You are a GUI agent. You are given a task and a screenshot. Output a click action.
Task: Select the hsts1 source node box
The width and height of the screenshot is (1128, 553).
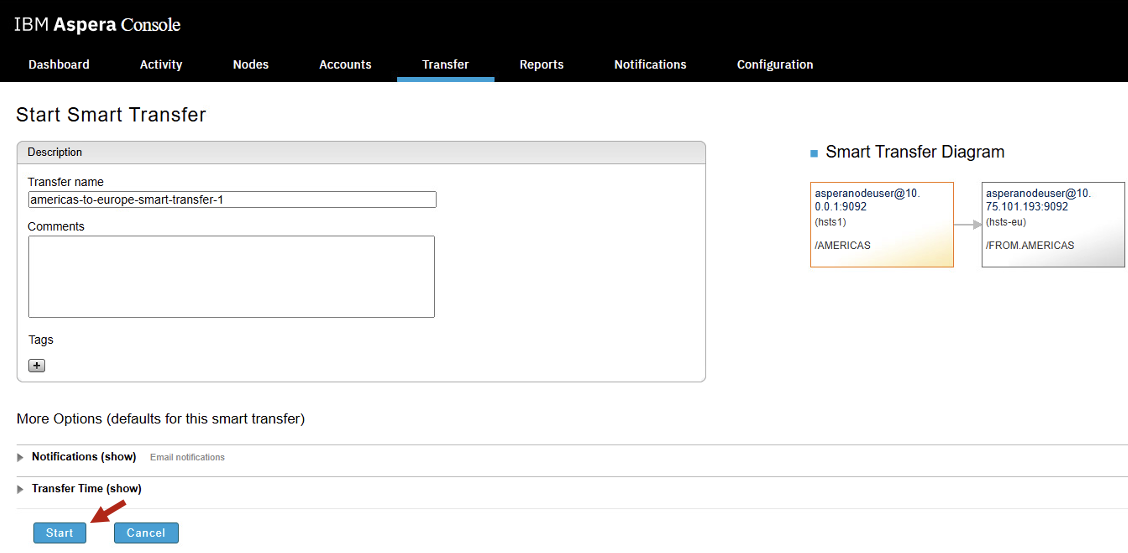point(882,224)
